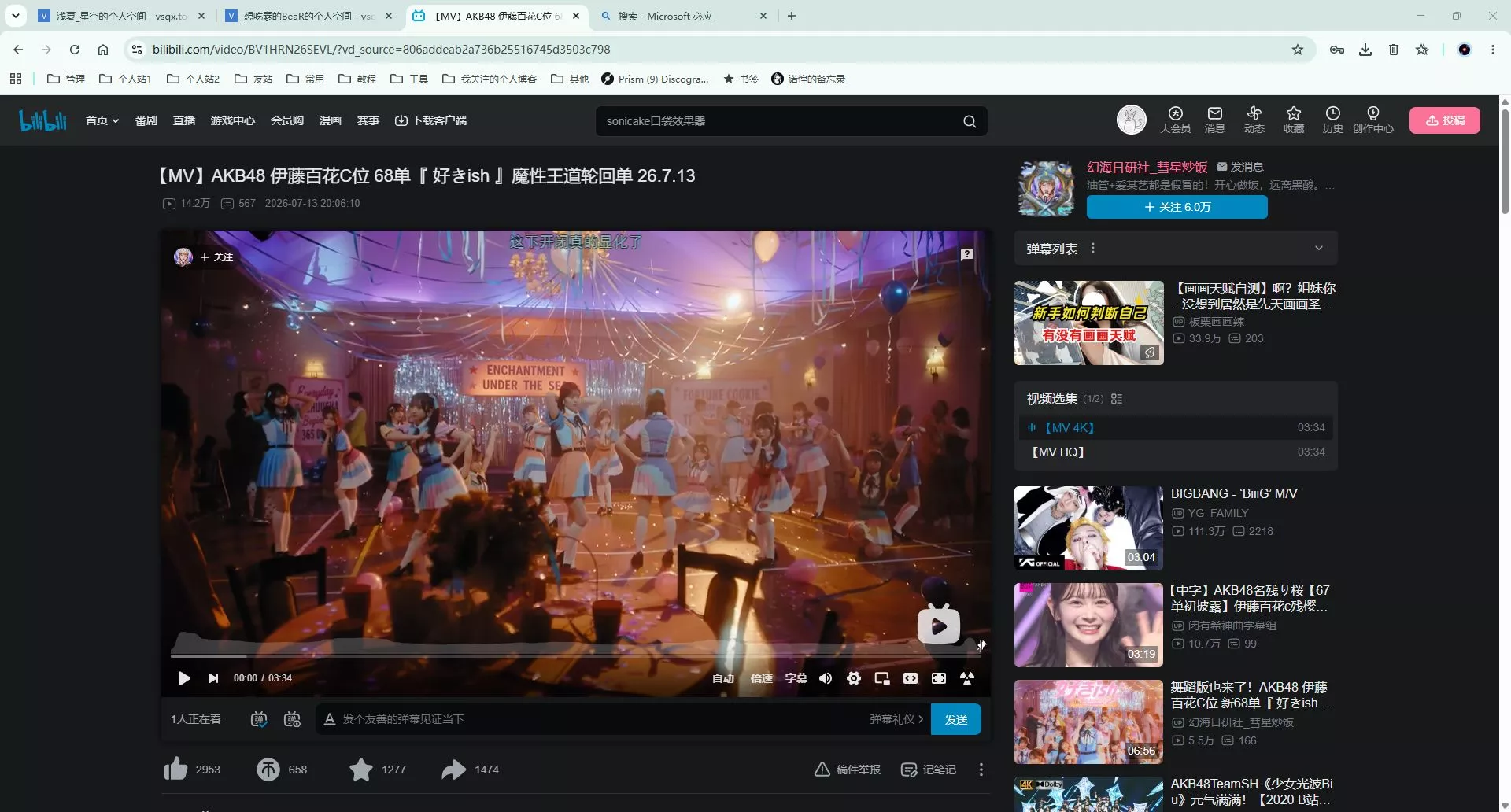
Task: Open subtitle 字幕 menu
Action: tap(796, 678)
